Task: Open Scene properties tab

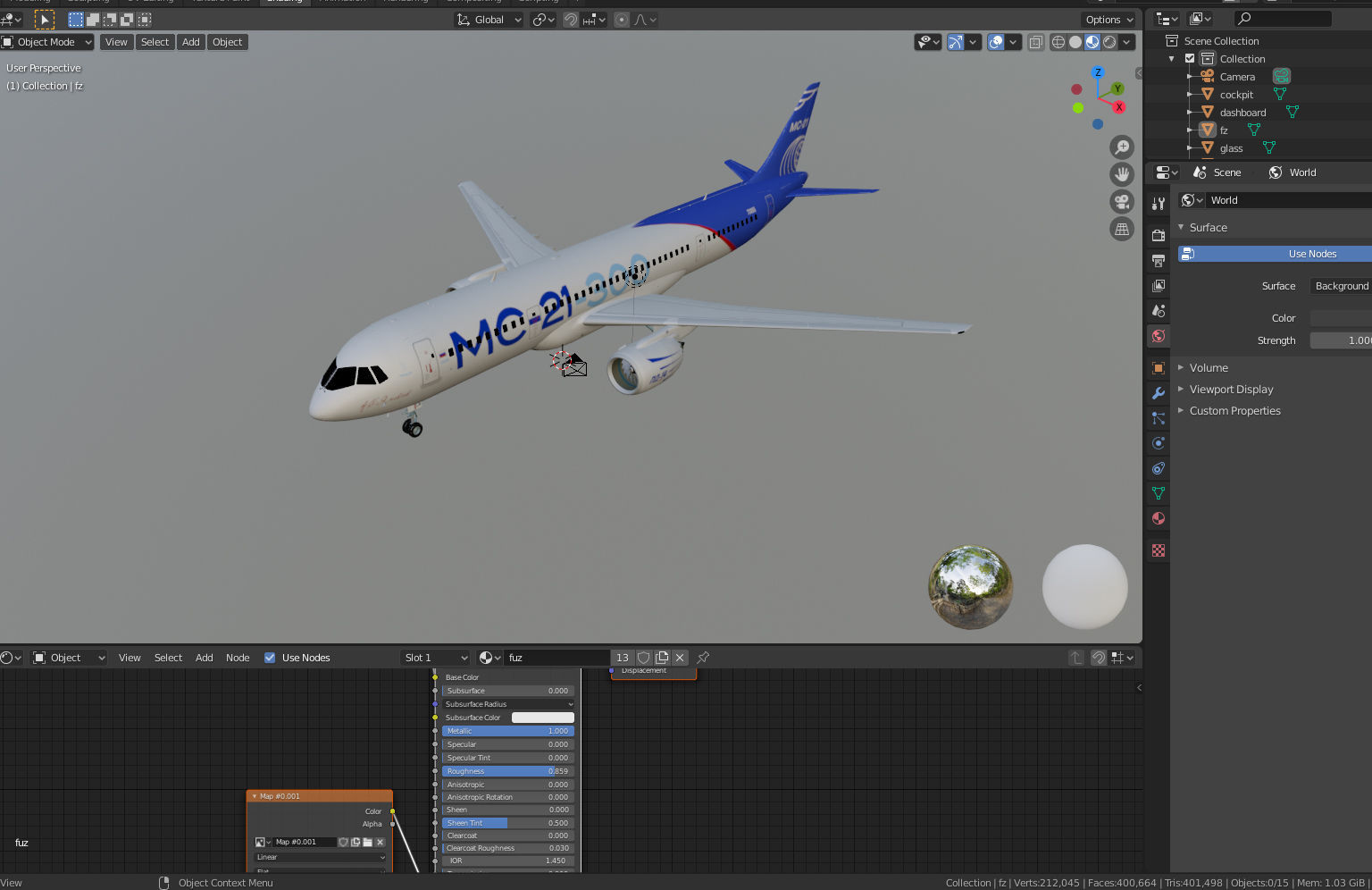Action: coord(1159,311)
